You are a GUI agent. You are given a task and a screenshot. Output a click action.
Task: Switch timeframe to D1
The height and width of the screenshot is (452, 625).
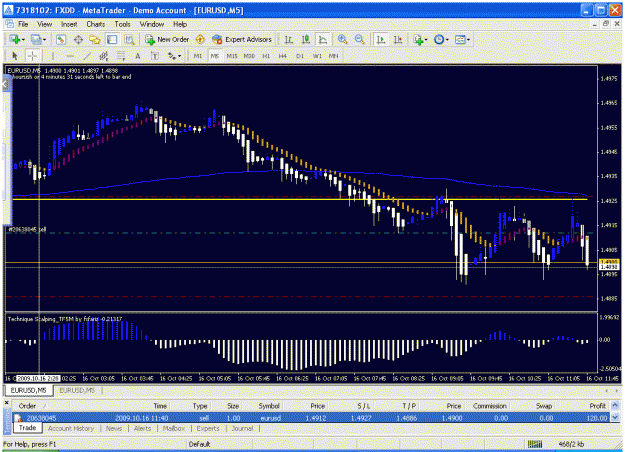click(x=300, y=56)
